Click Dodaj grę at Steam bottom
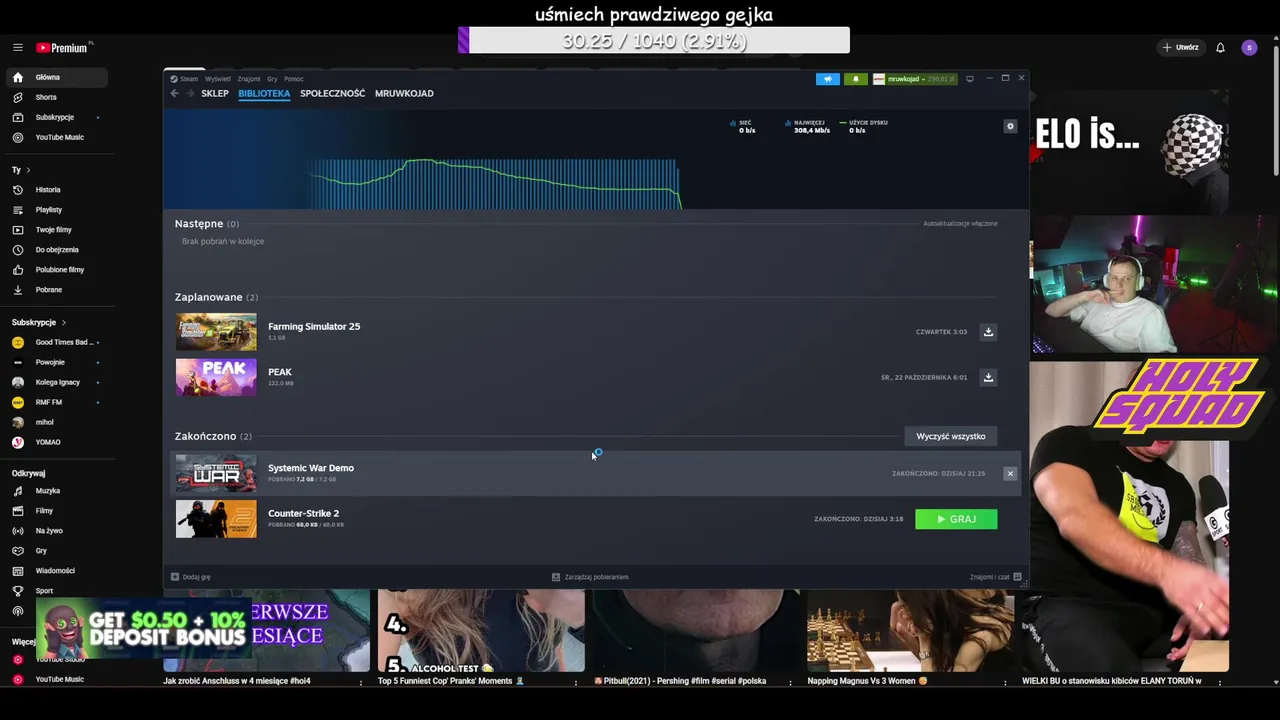The height and width of the screenshot is (720, 1280). (x=191, y=577)
